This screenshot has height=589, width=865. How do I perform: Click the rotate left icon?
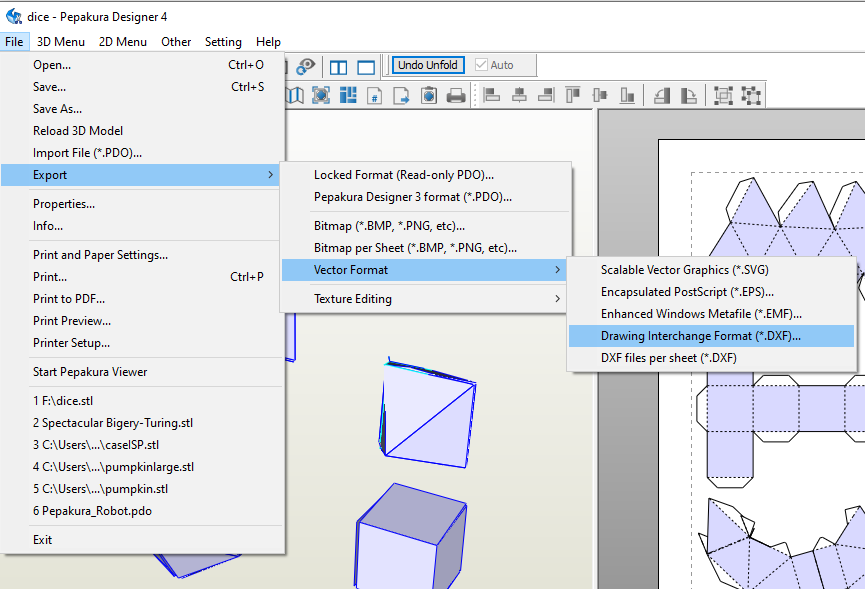pyautogui.click(x=661, y=95)
